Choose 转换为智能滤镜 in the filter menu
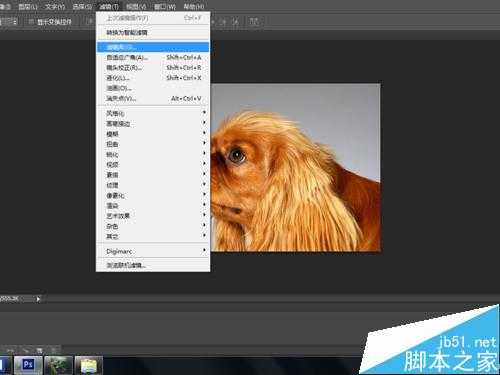This screenshot has width=500, height=375. coord(153,33)
